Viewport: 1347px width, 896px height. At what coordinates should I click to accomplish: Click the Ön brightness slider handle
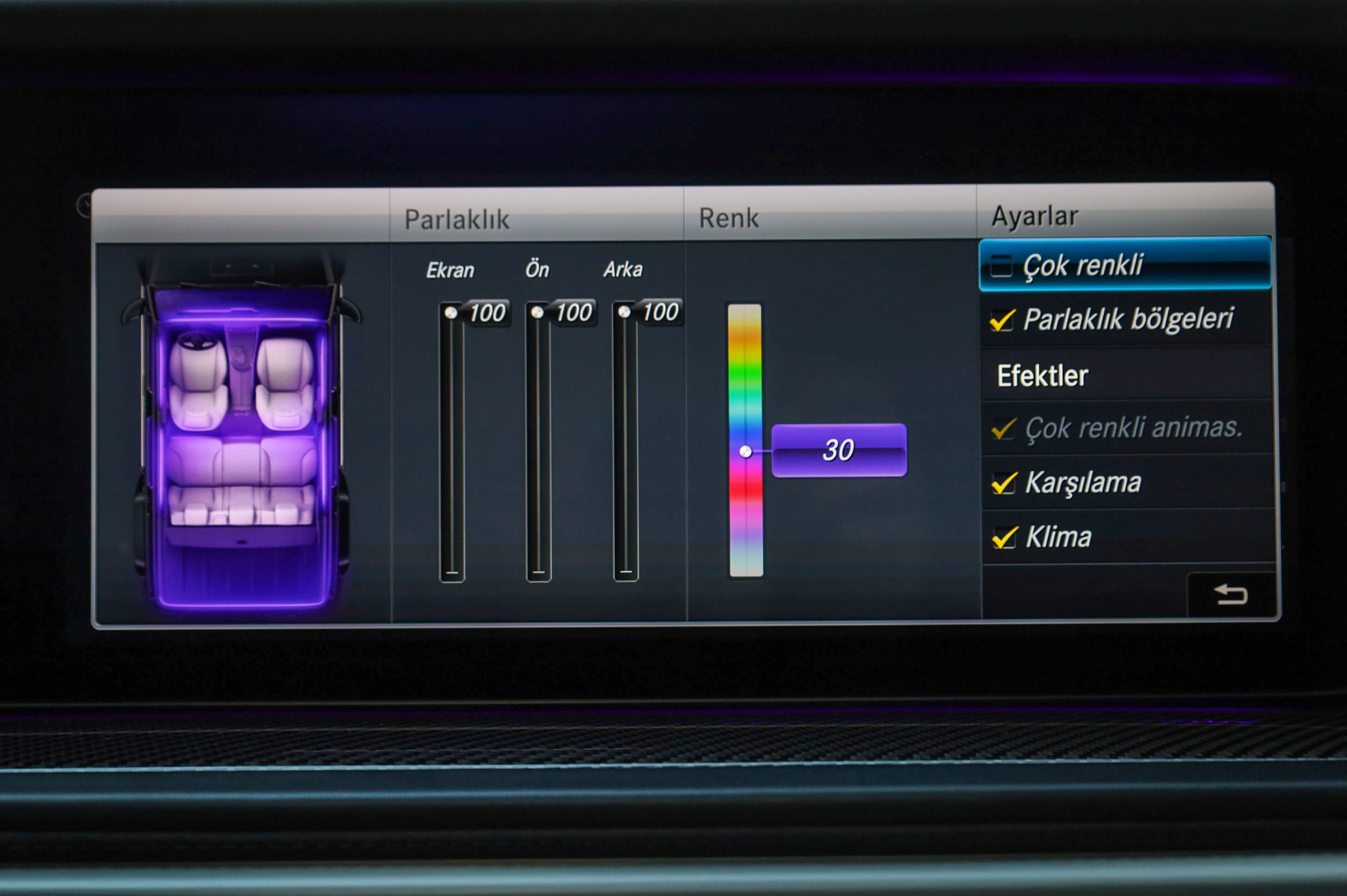click(x=537, y=312)
